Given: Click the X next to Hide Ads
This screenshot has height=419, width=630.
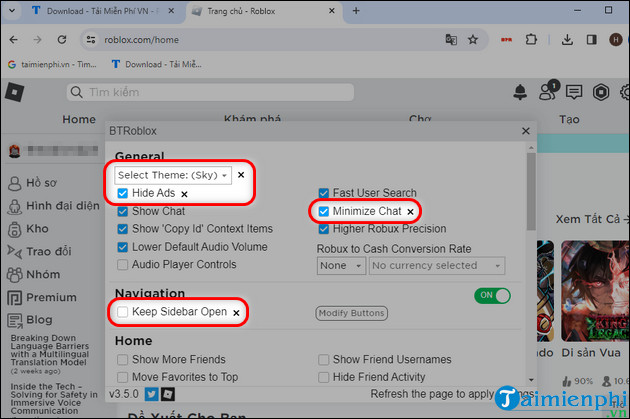Looking at the screenshot, I should (x=184, y=194).
